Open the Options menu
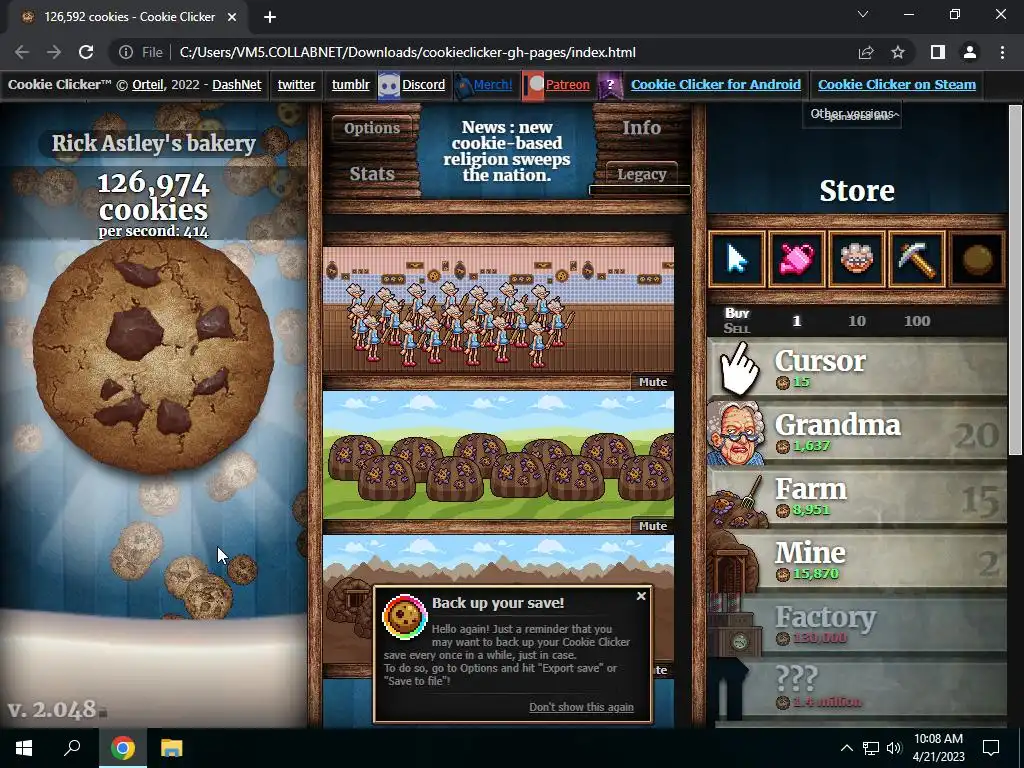The width and height of the screenshot is (1024, 768). pyautogui.click(x=372, y=128)
